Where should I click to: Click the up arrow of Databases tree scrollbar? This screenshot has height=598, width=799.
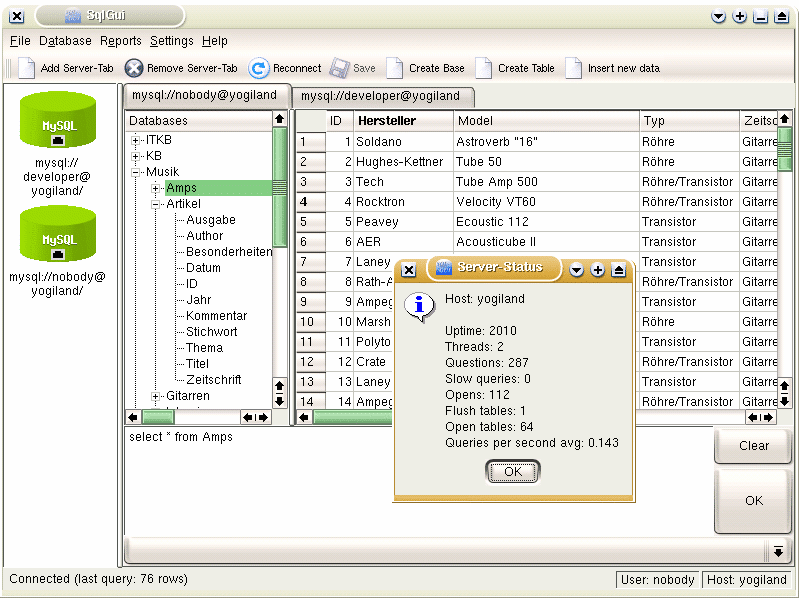click(279, 119)
